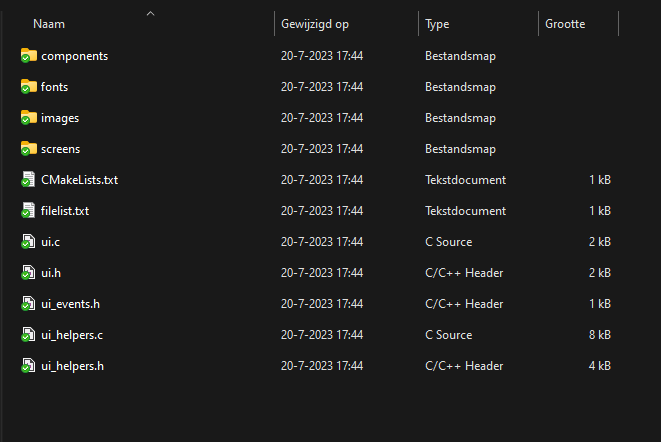Click the 2 kB size of ui.h
The image size is (661, 442).
600,273
